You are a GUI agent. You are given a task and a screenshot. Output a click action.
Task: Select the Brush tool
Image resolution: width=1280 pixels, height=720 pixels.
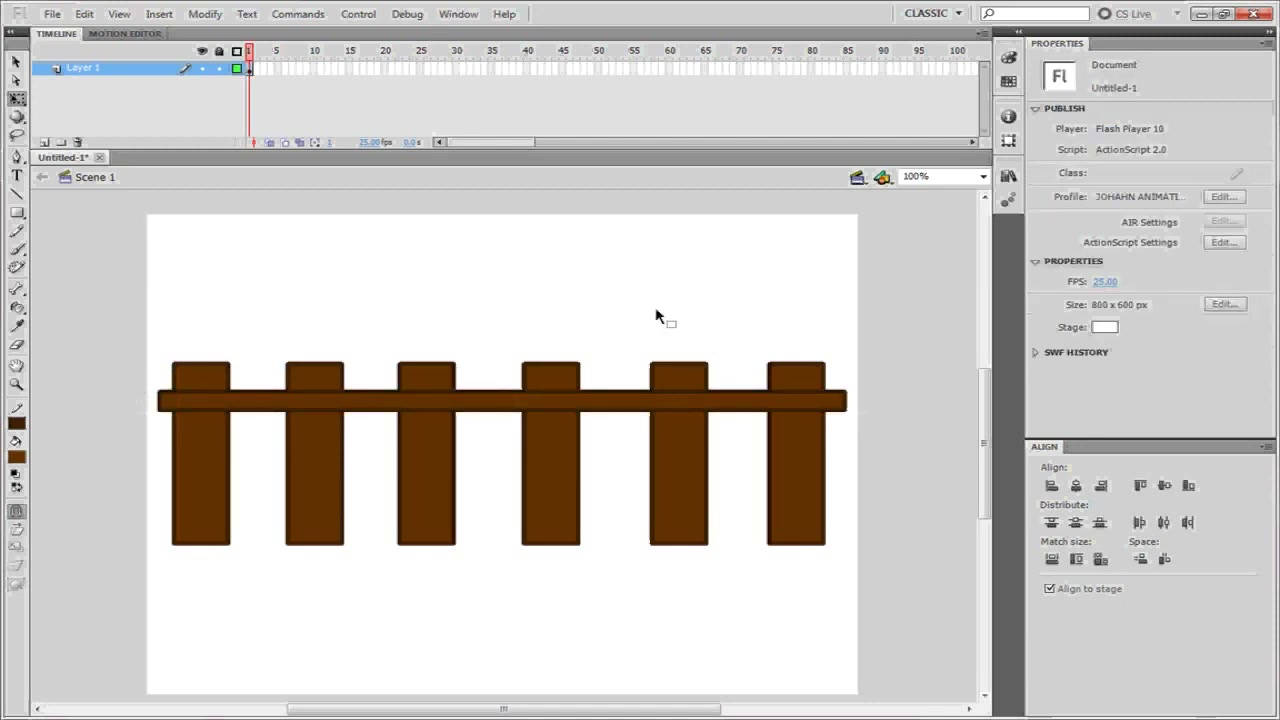pyautogui.click(x=16, y=248)
